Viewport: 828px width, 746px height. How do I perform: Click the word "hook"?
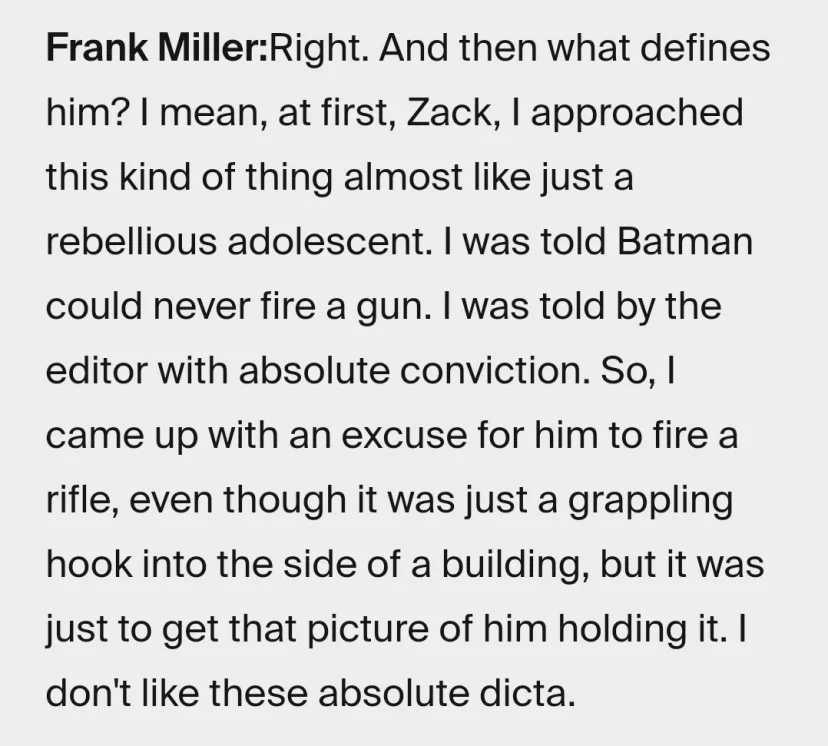[x=88, y=564]
